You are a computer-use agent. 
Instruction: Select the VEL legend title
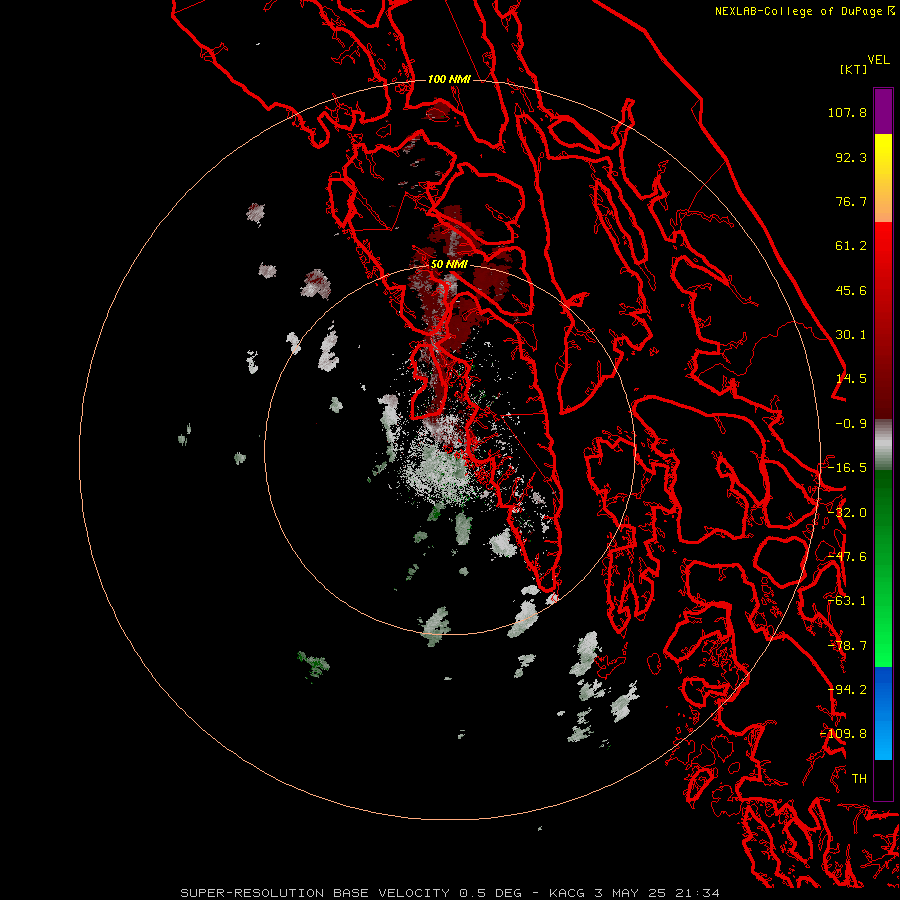pos(878,60)
